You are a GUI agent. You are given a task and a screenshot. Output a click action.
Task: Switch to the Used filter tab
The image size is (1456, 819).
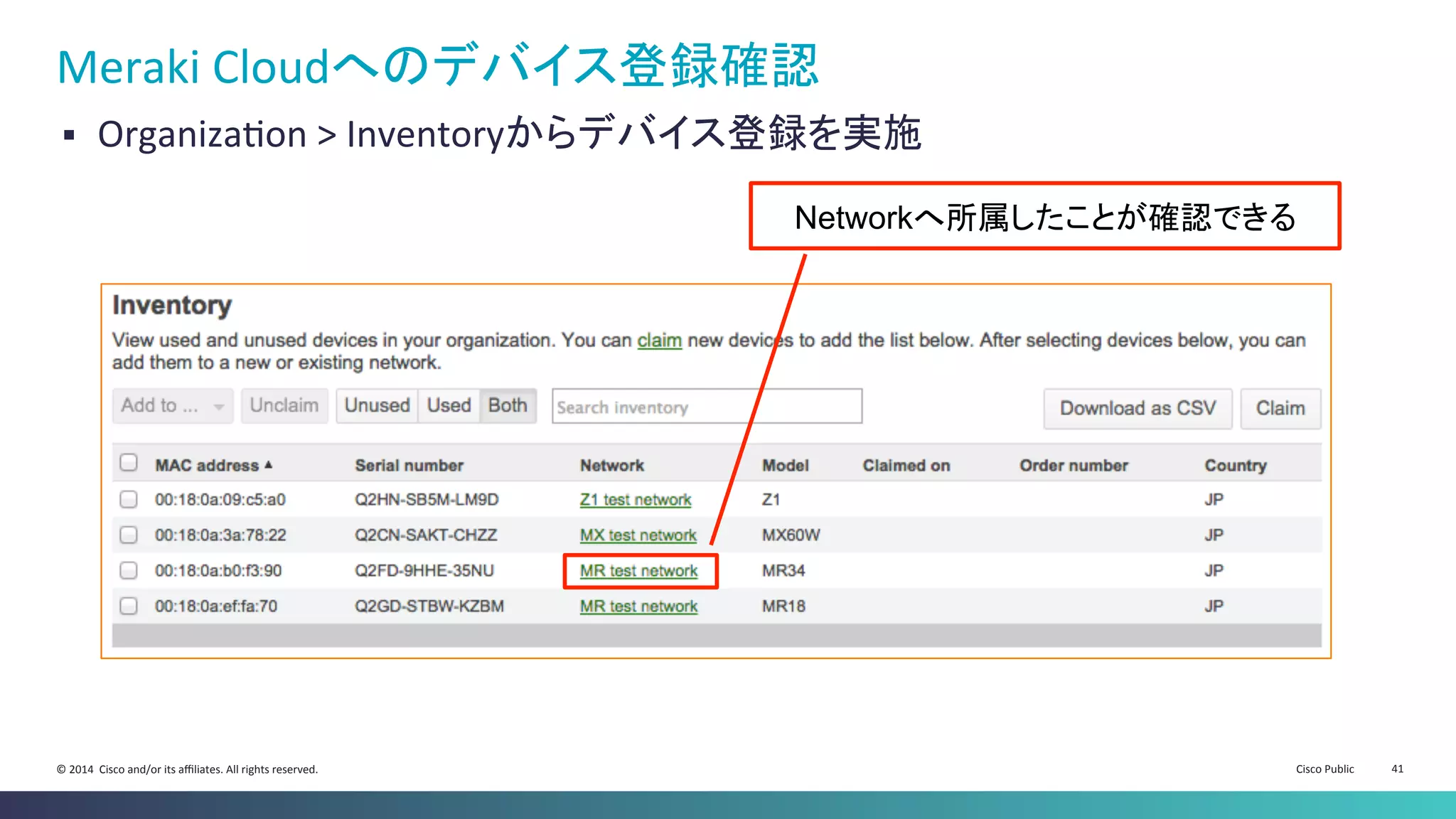[x=449, y=406]
